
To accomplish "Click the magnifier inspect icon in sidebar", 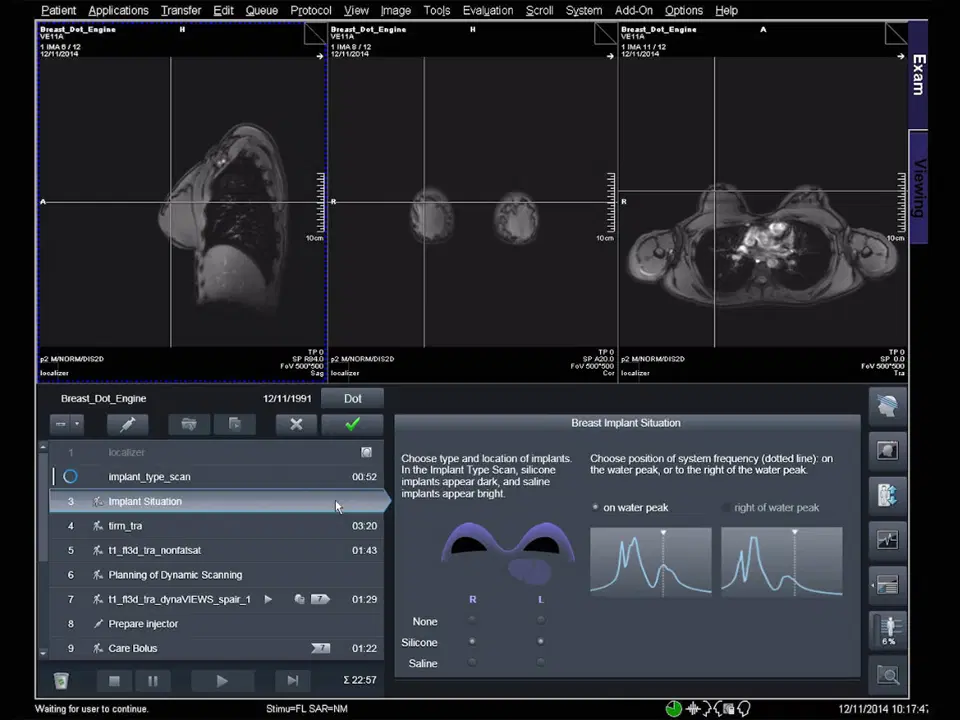I will point(887,676).
